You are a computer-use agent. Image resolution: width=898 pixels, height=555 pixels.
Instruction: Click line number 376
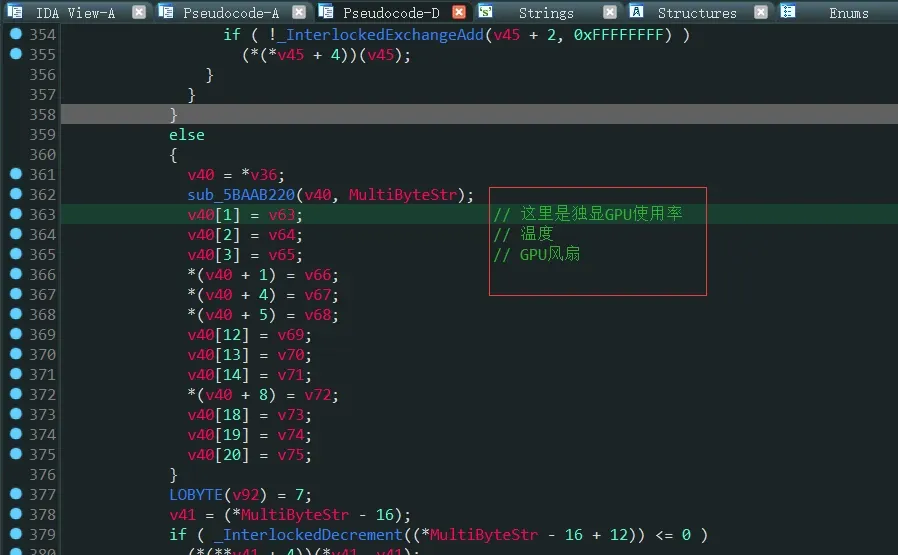[x=42, y=475]
